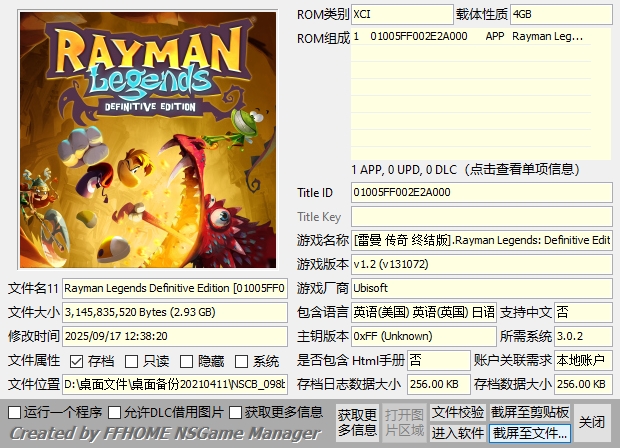620x448 pixels.
Task: Click the 文件位置 path field
Action: [x=175, y=384]
